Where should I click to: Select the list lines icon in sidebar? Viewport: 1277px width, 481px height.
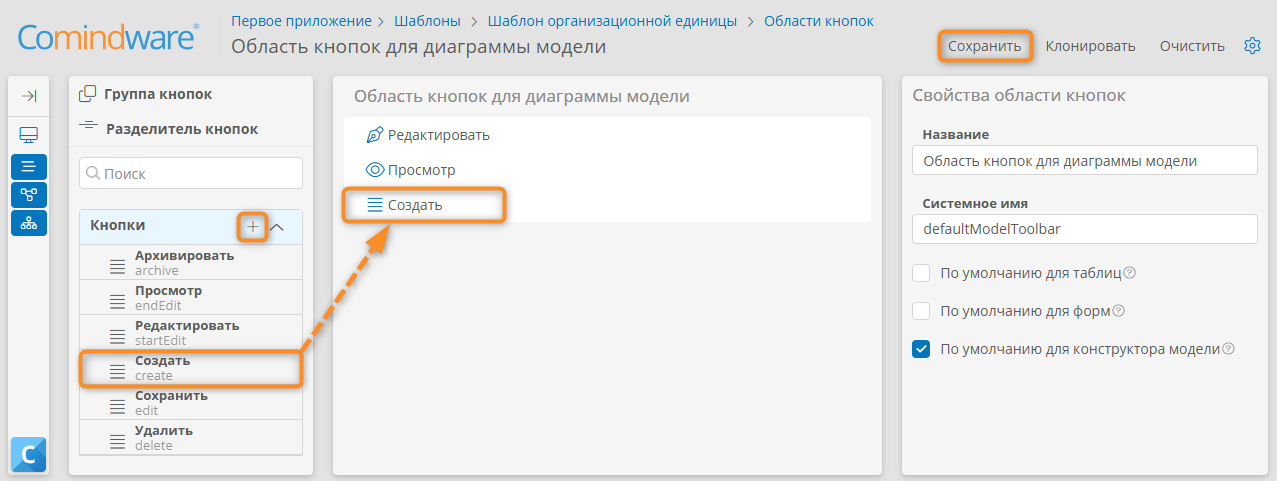click(29, 167)
